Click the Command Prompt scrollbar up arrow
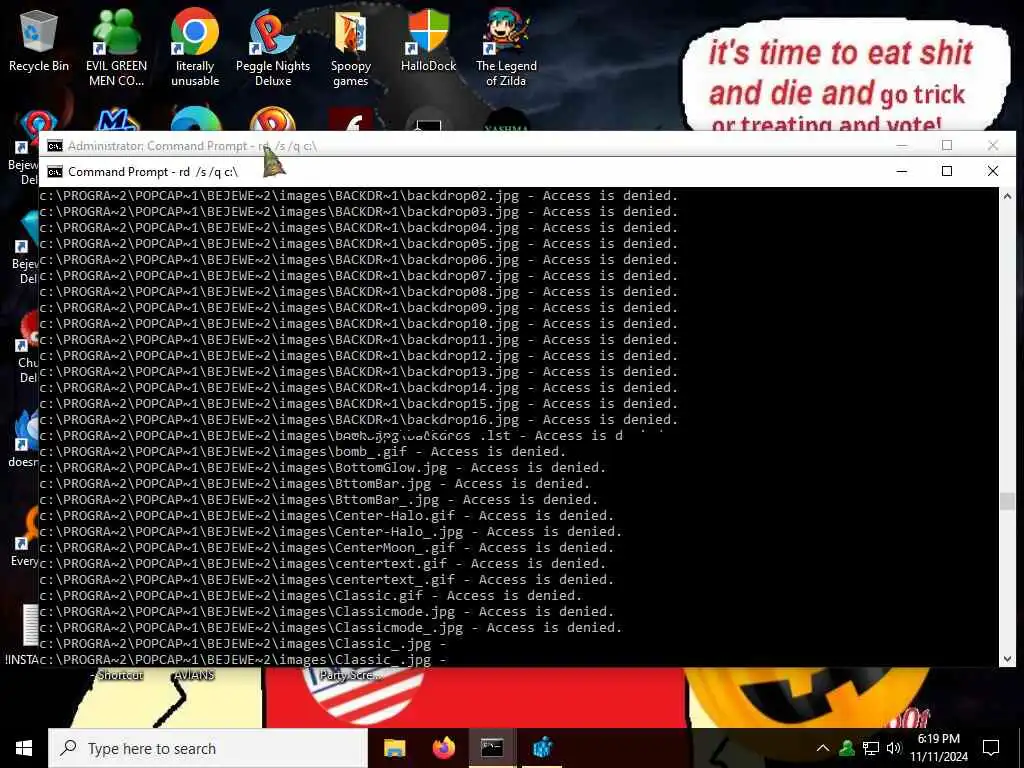 click(1007, 196)
